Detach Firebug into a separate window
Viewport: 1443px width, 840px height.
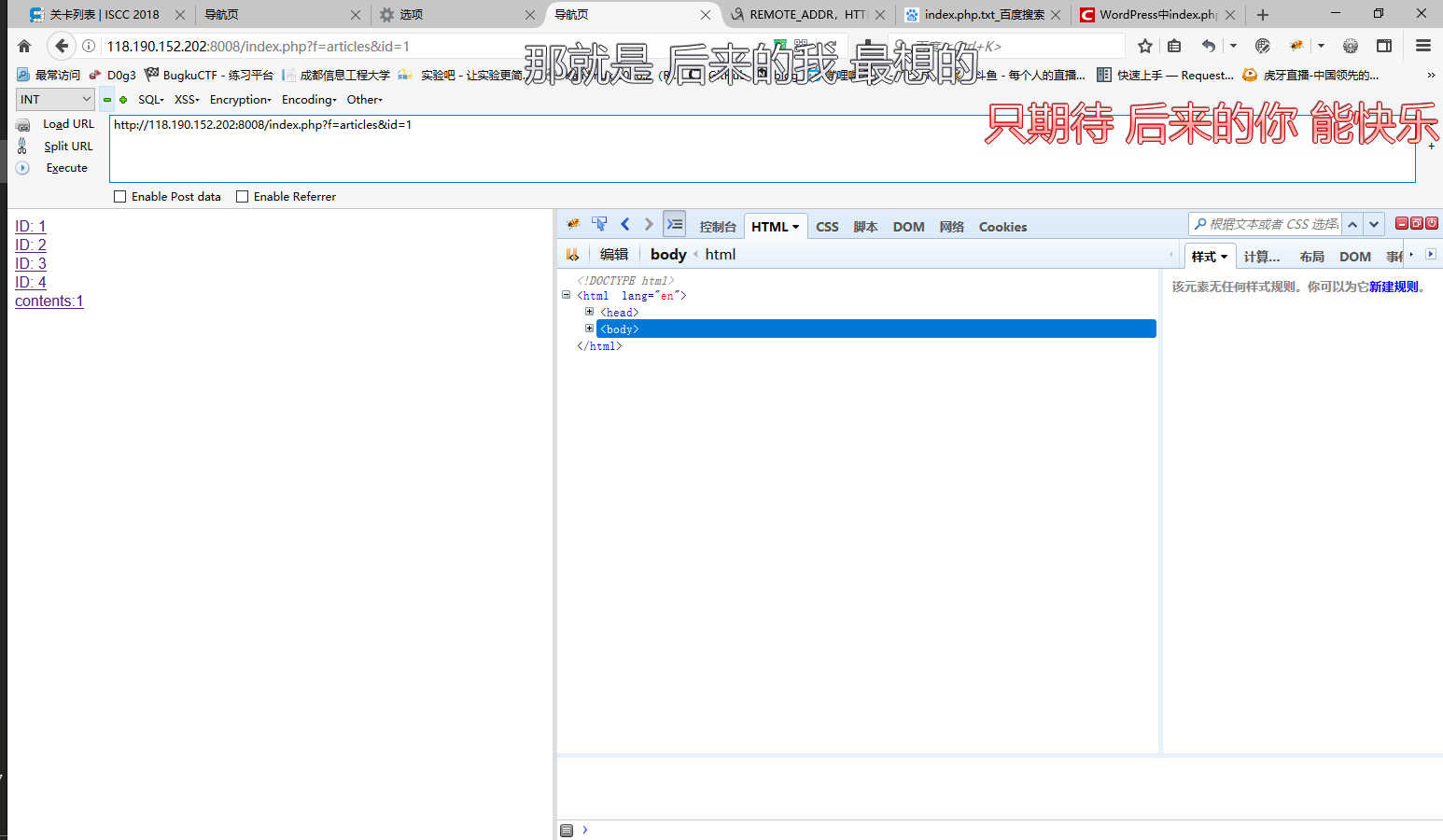tap(1417, 223)
